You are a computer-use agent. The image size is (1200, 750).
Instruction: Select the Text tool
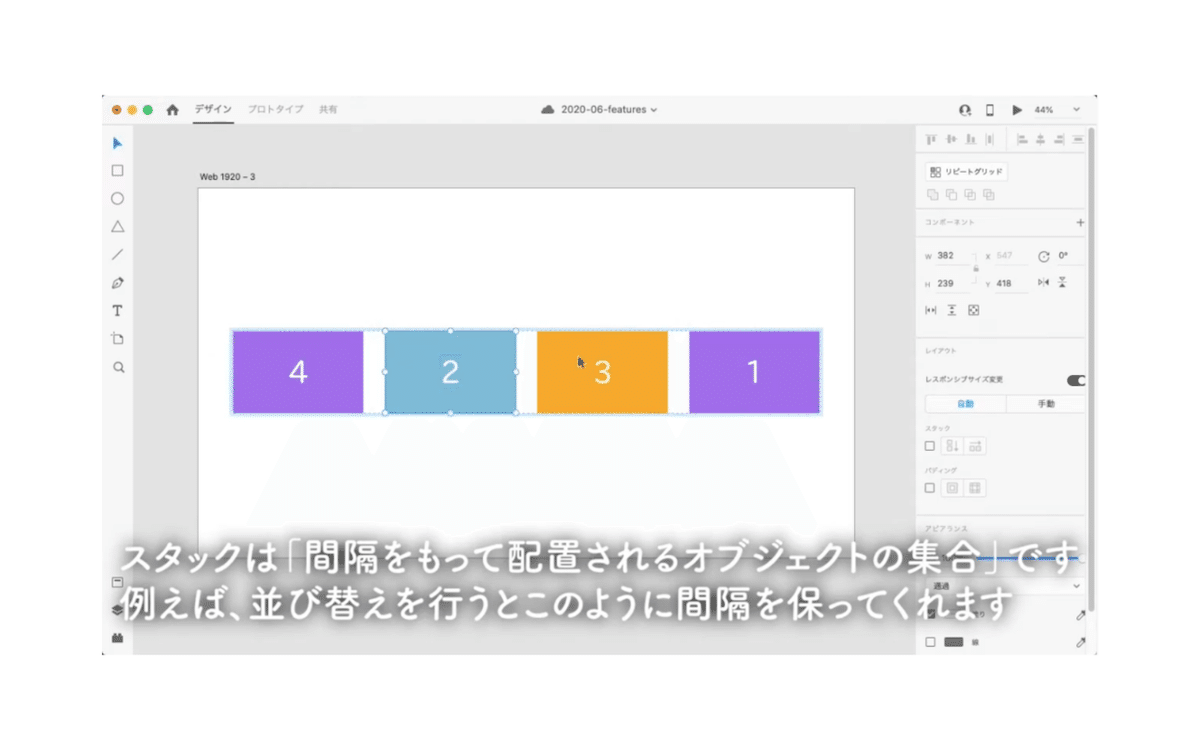(117, 311)
